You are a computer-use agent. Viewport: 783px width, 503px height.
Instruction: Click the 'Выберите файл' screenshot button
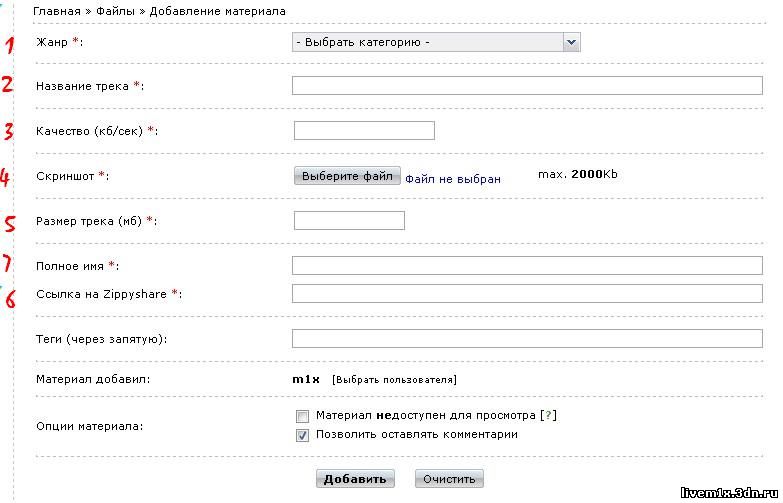click(x=347, y=176)
